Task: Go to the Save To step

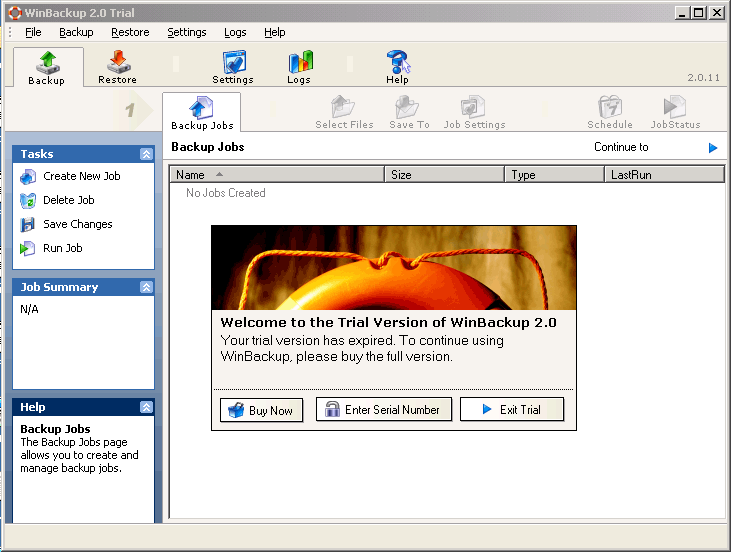Action: click(x=409, y=112)
